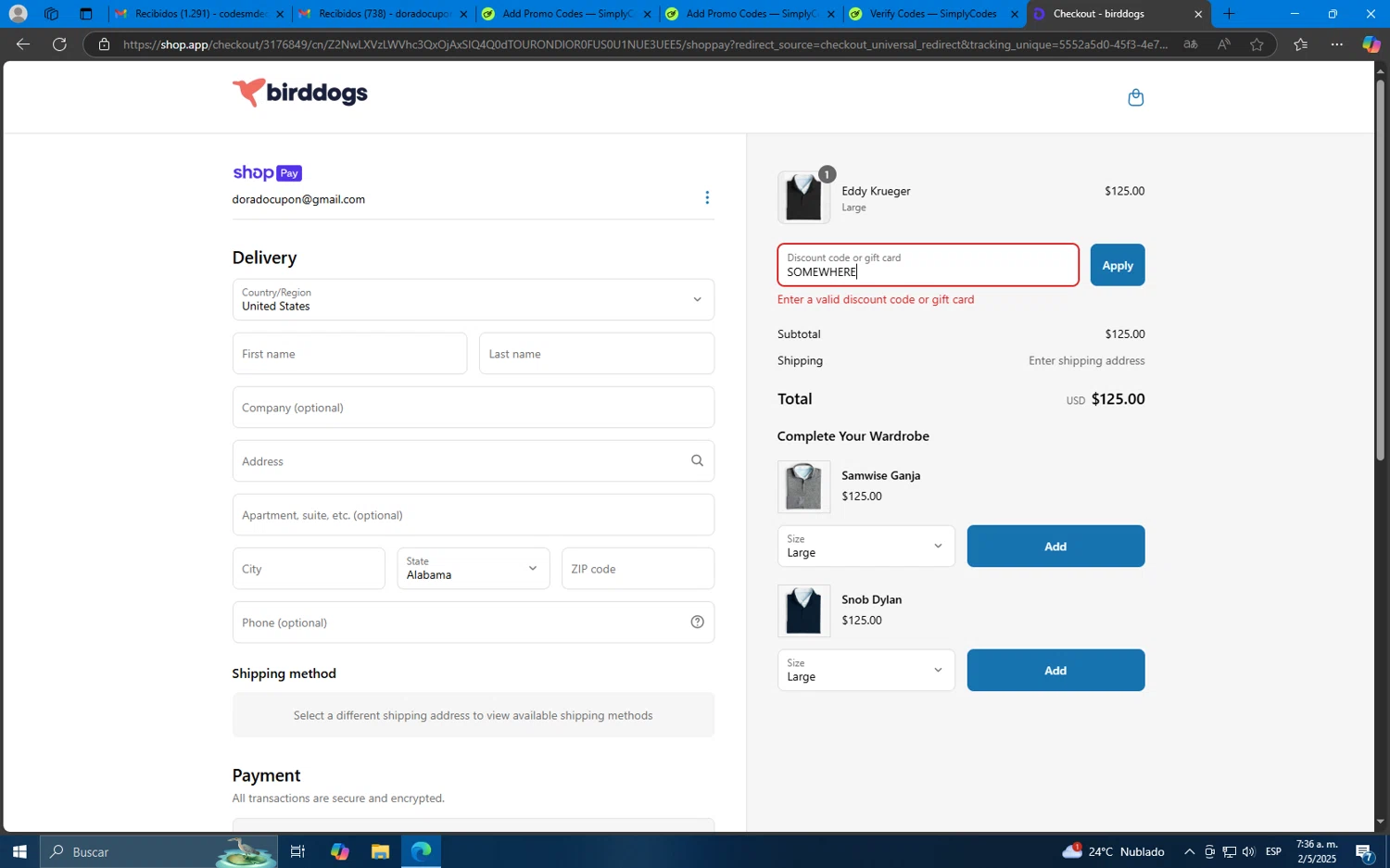1390x868 pixels.
Task: Expand the Country/Region dropdown
Action: tap(473, 299)
